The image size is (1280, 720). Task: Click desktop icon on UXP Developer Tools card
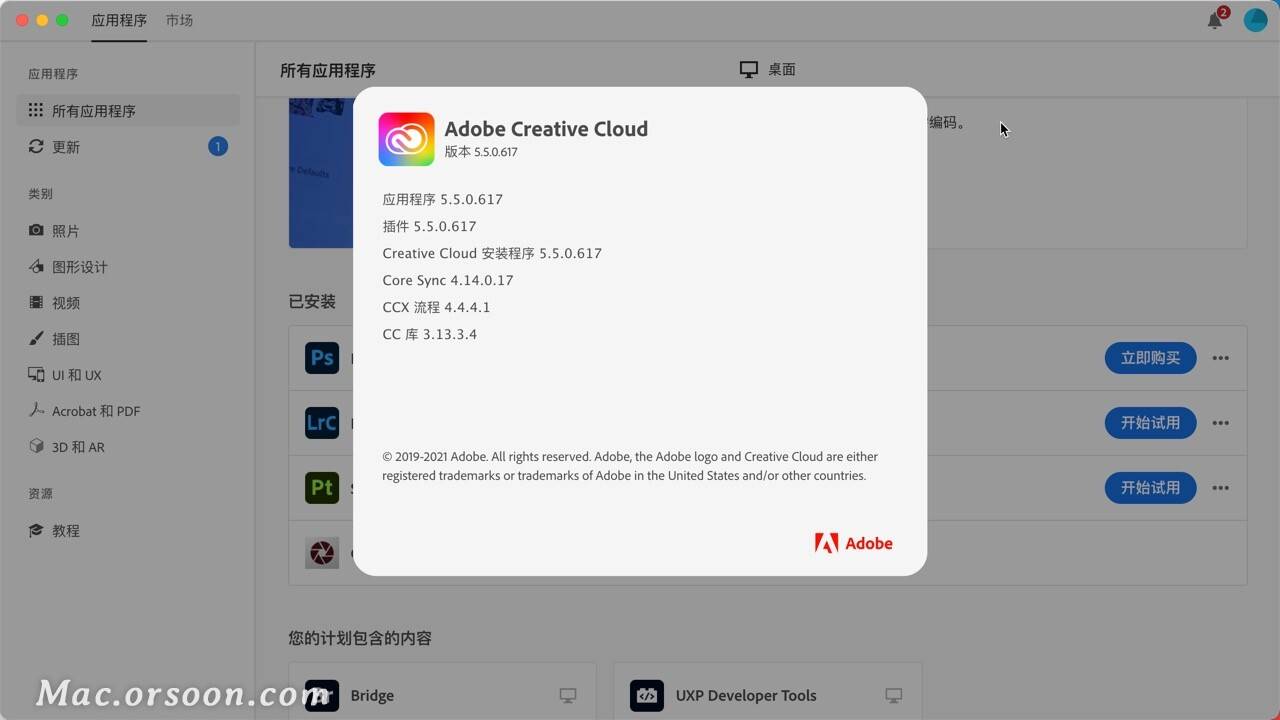coord(893,695)
